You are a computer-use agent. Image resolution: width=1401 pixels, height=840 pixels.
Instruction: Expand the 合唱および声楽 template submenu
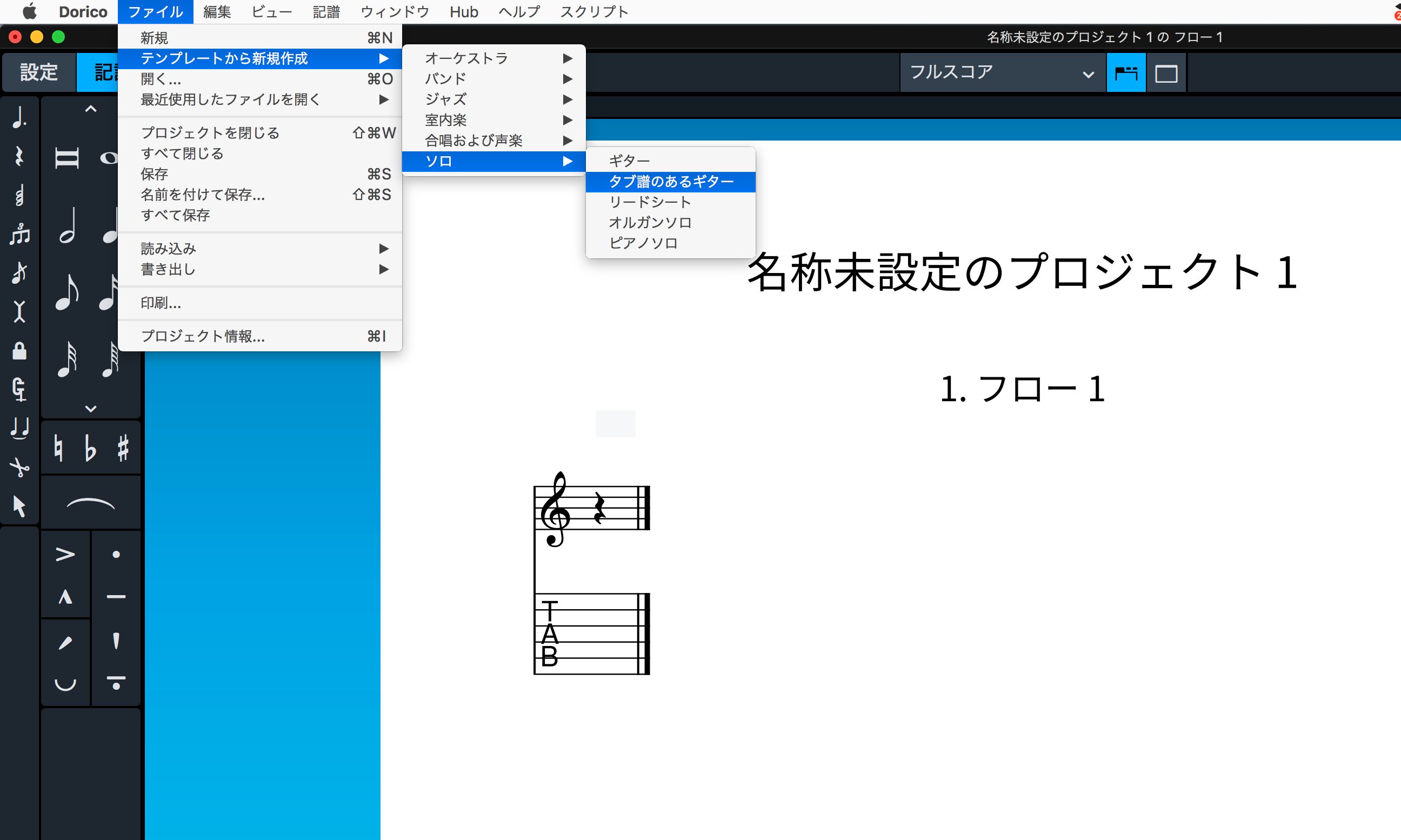click(493, 141)
